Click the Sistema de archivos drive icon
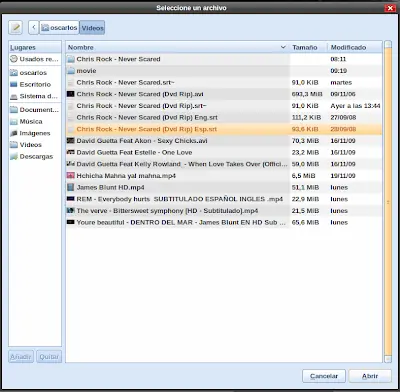The width and height of the screenshot is (400, 392). point(14,96)
